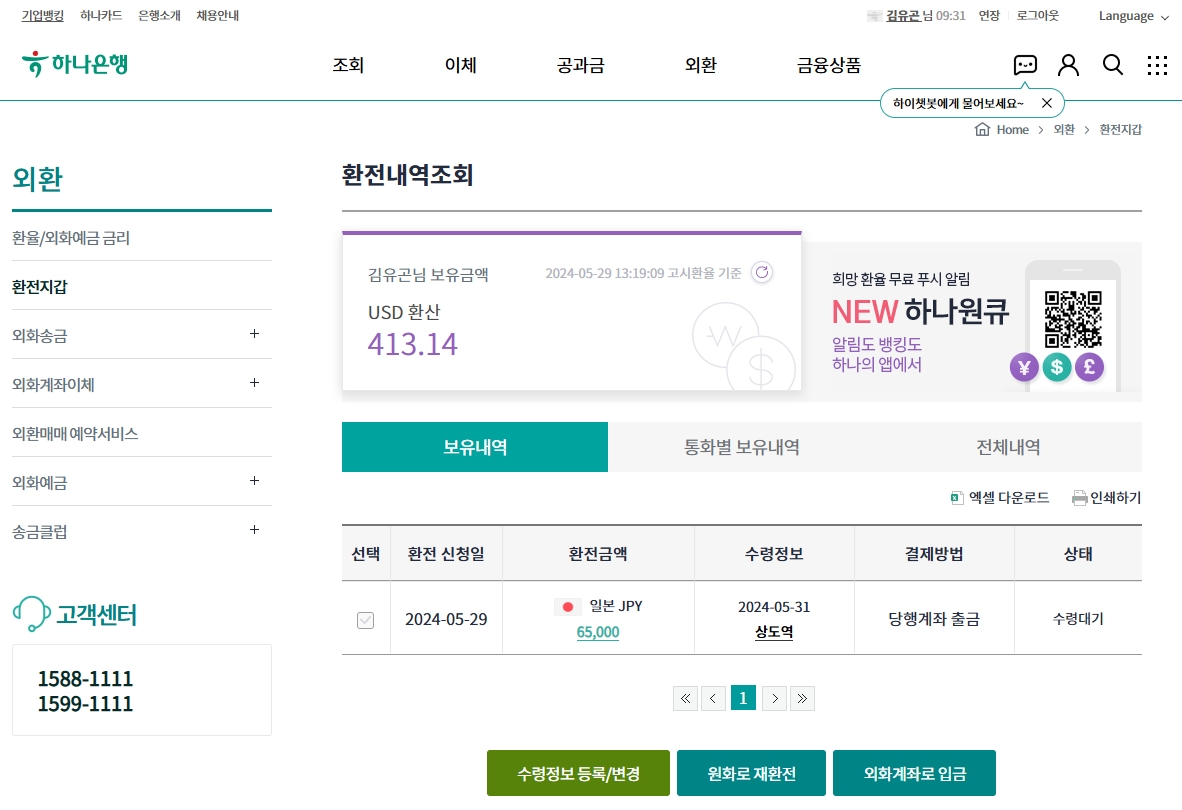
Task: Click the 원화로 재환전 button
Action: (x=751, y=772)
